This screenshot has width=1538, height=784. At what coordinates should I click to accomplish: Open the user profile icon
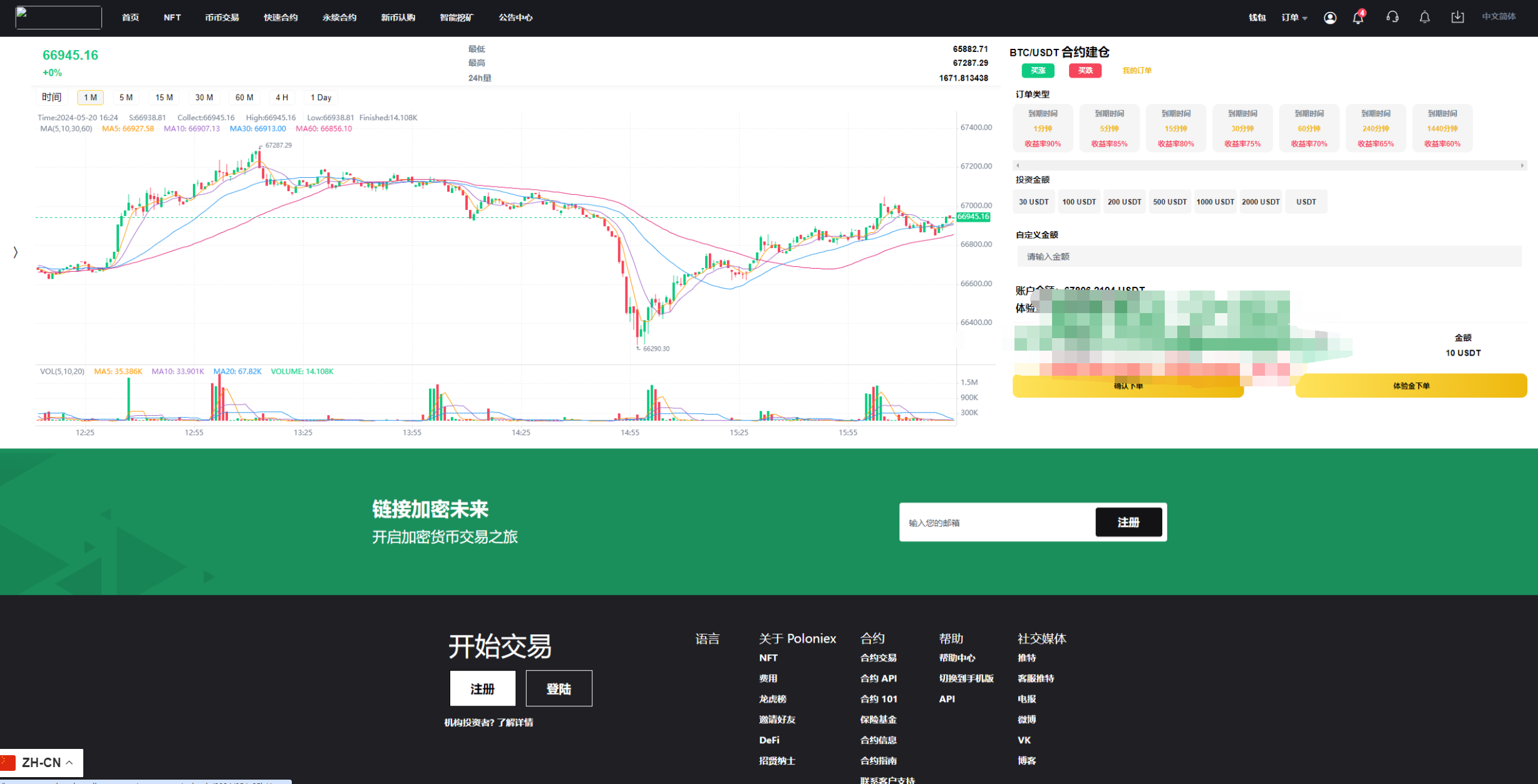1329,18
